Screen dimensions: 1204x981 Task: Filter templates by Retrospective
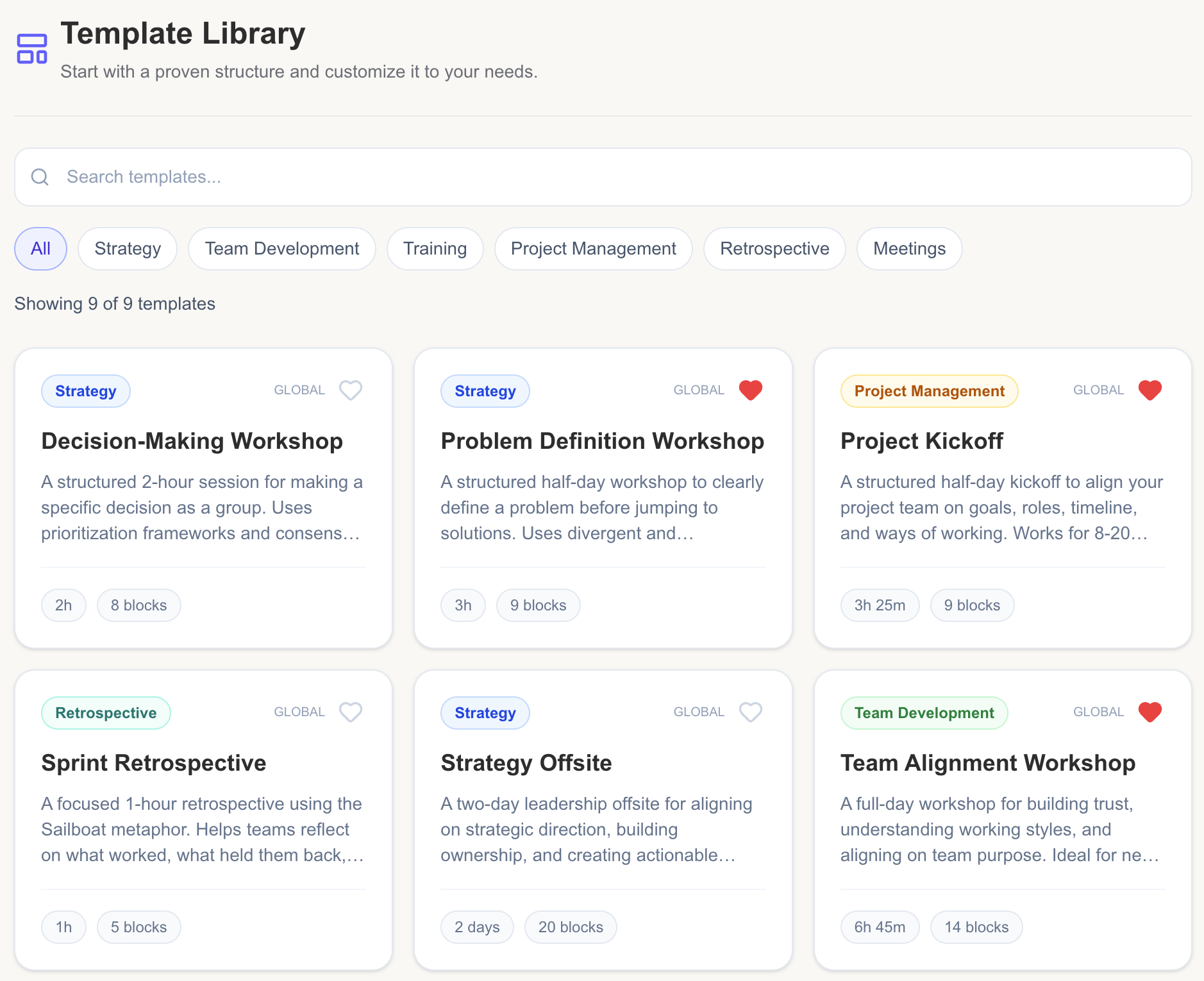pyautogui.click(x=775, y=249)
